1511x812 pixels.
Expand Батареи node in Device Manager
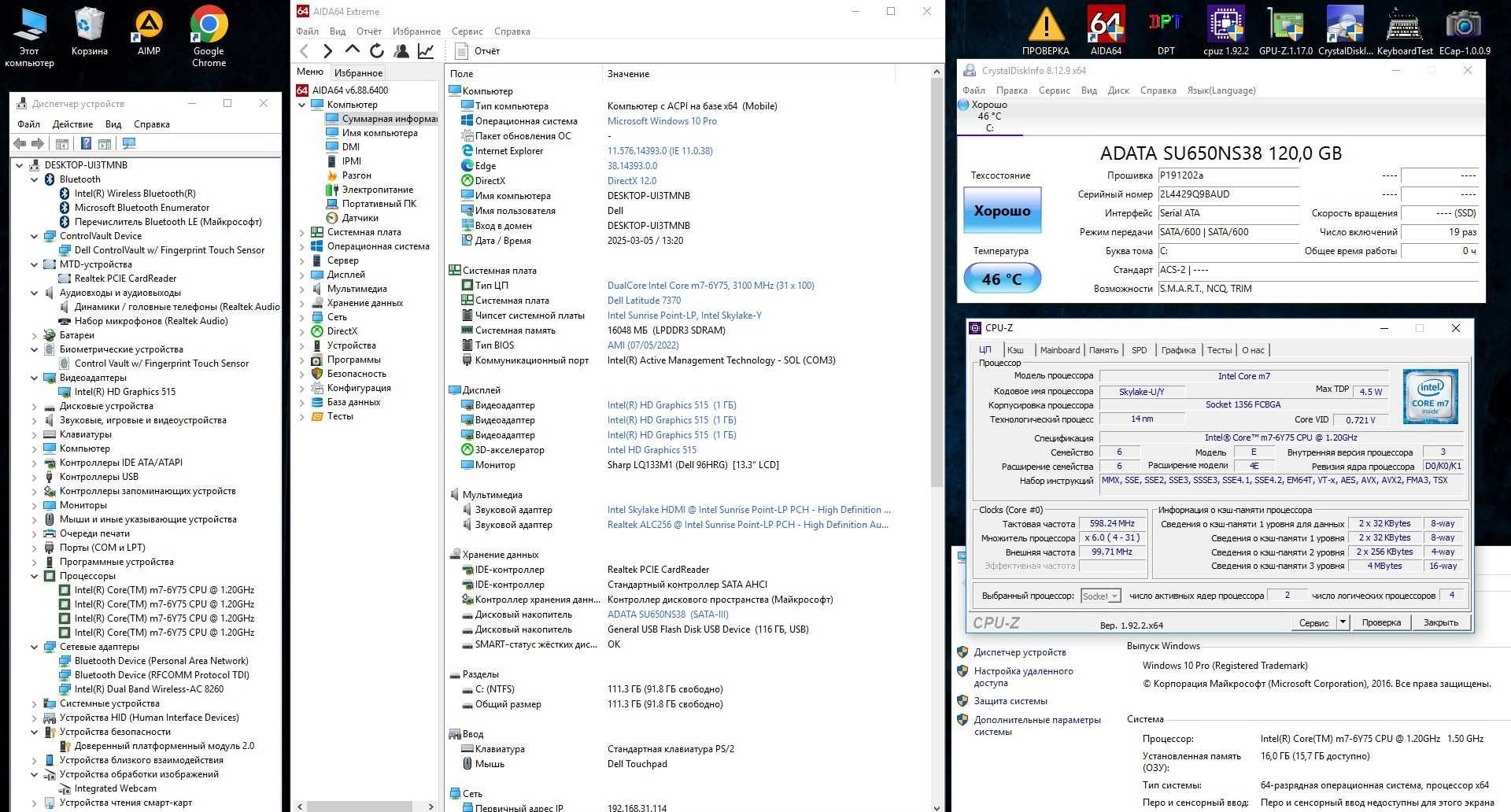point(35,335)
